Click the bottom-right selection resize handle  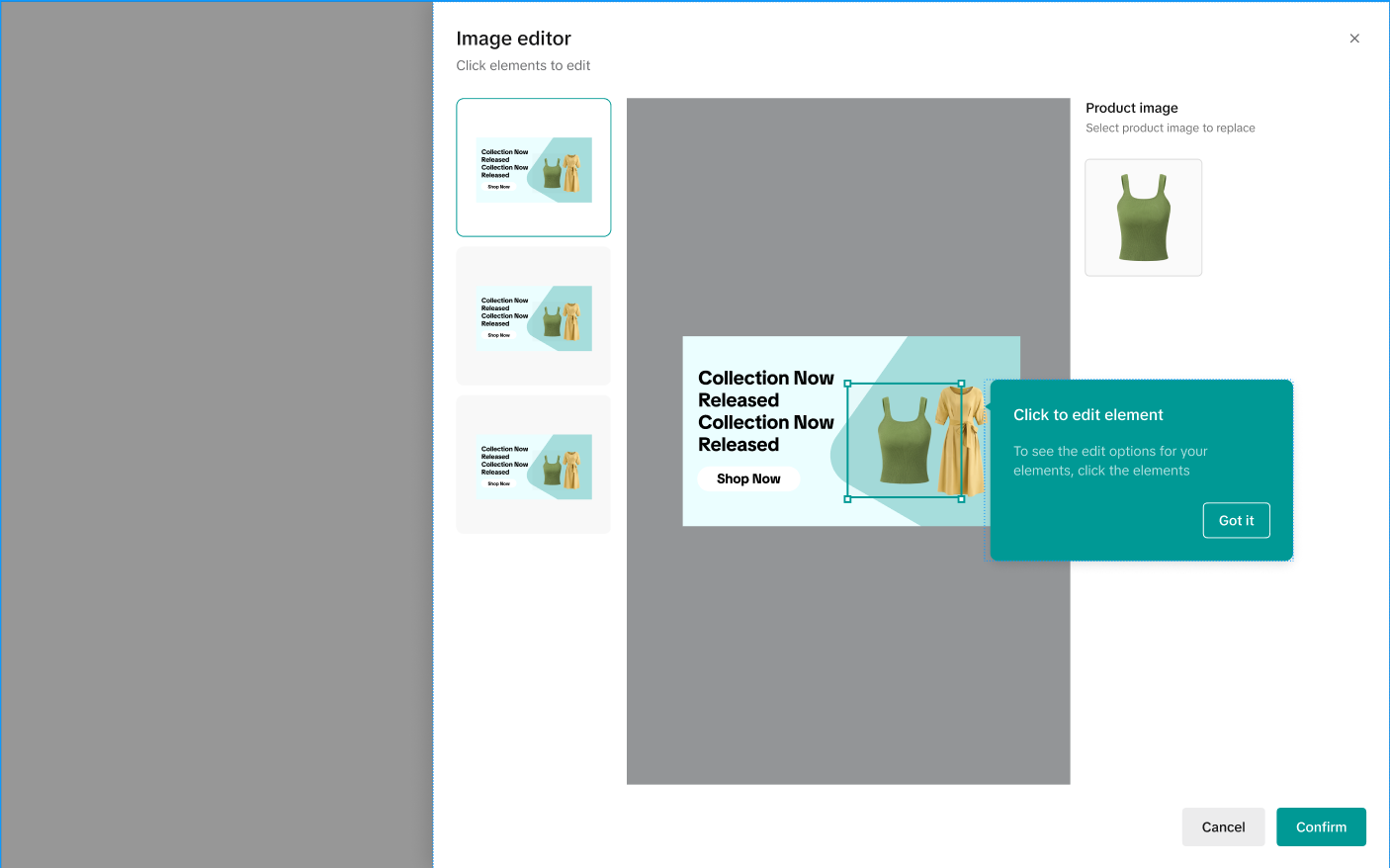click(x=961, y=499)
